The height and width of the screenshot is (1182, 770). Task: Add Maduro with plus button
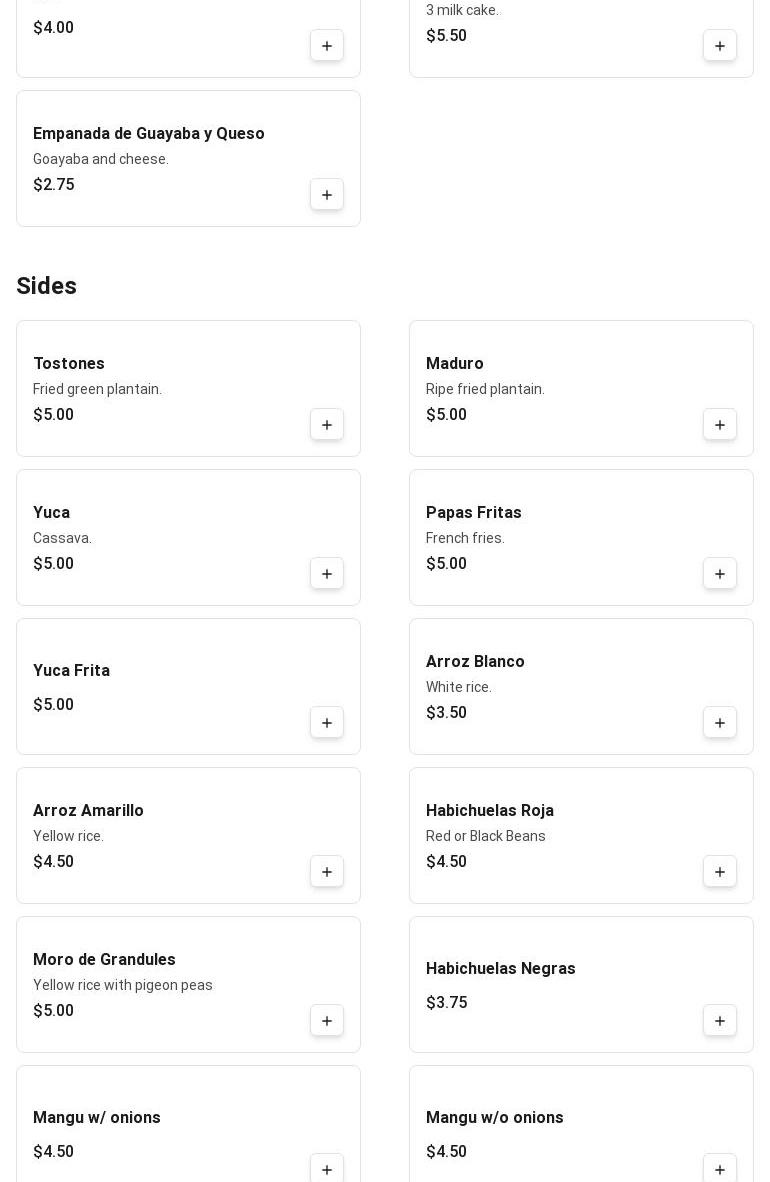[720, 425]
